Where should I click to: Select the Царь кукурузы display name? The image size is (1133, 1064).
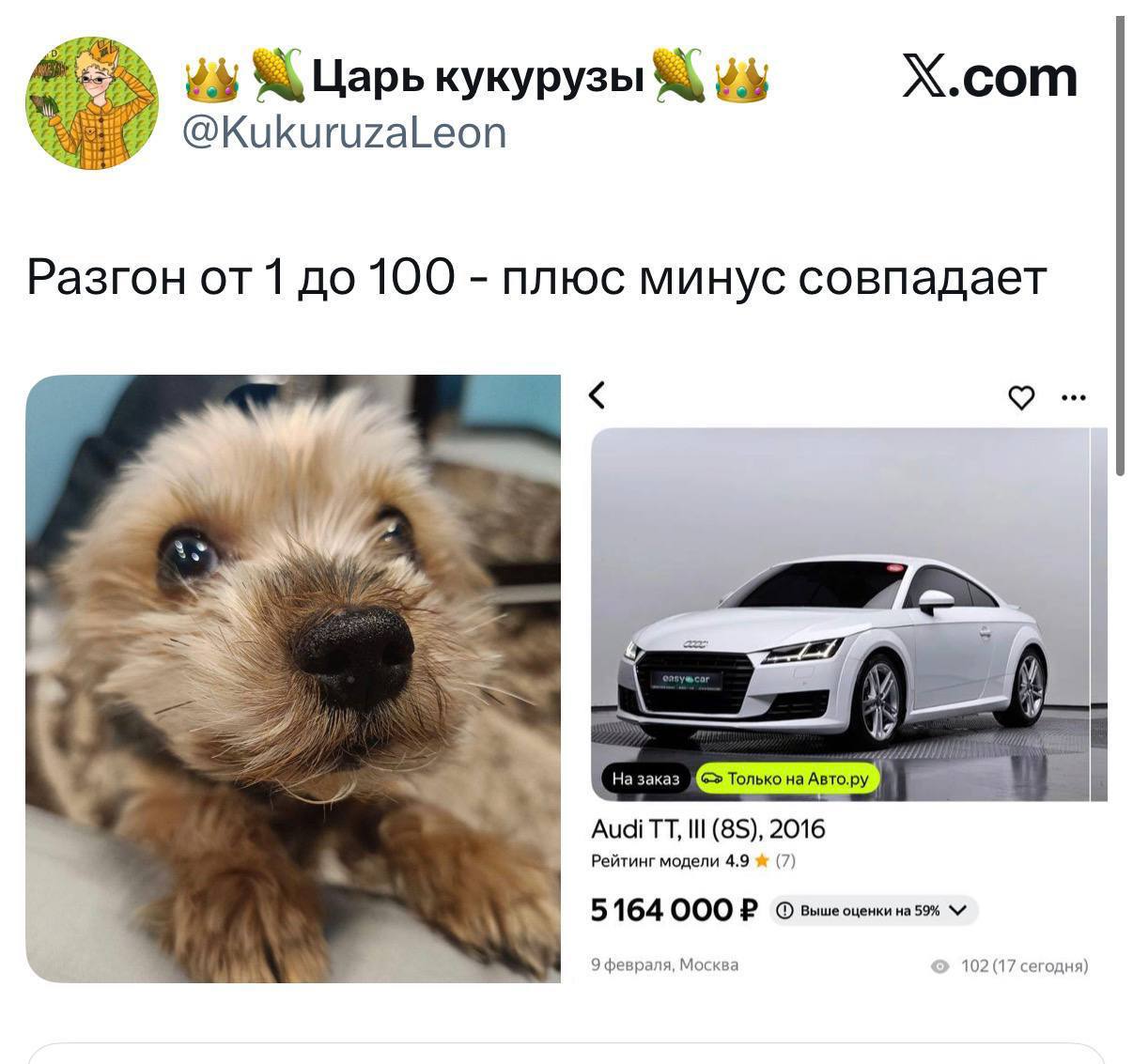[x=478, y=78]
